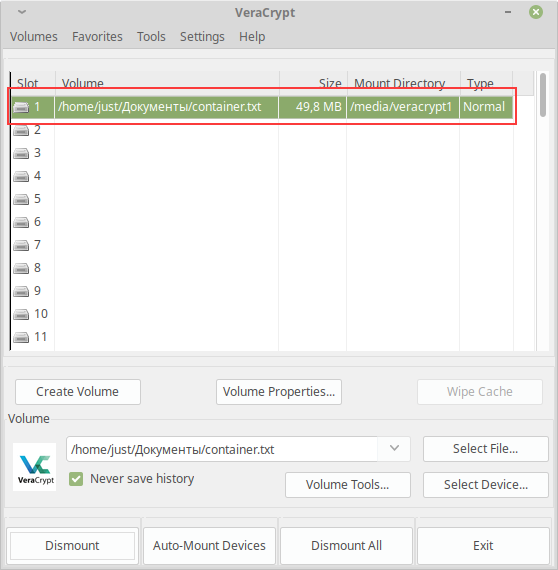Screen dimensions: 558x570
Task: Click the Type column header
Action: click(x=487, y=84)
